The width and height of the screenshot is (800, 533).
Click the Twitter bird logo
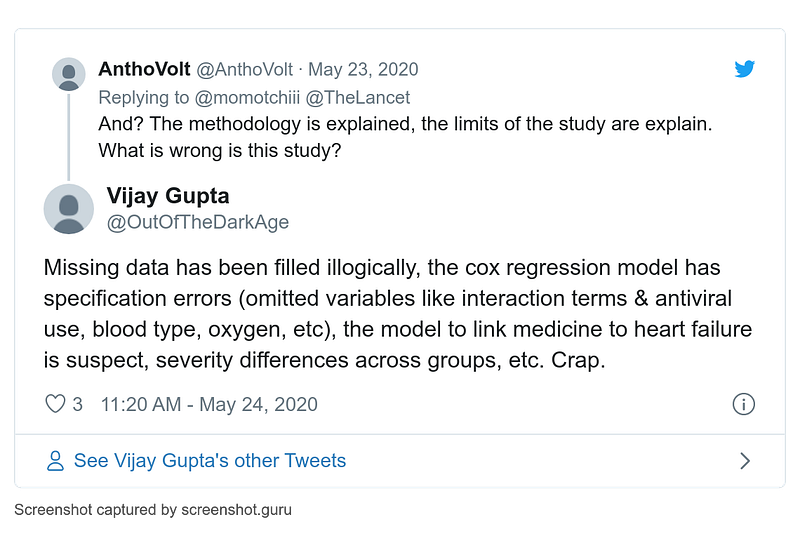pos(744,69)
